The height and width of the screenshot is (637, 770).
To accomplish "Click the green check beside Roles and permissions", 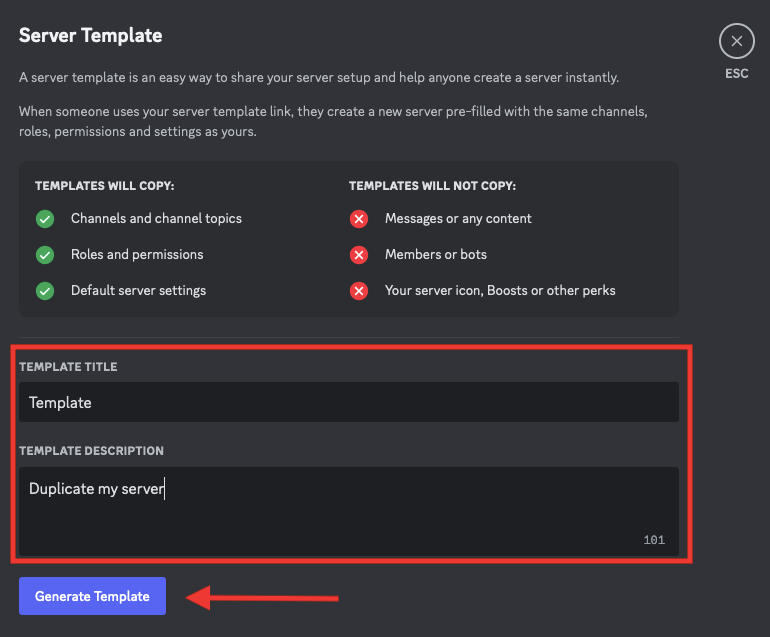I will [x=45, y=255].
